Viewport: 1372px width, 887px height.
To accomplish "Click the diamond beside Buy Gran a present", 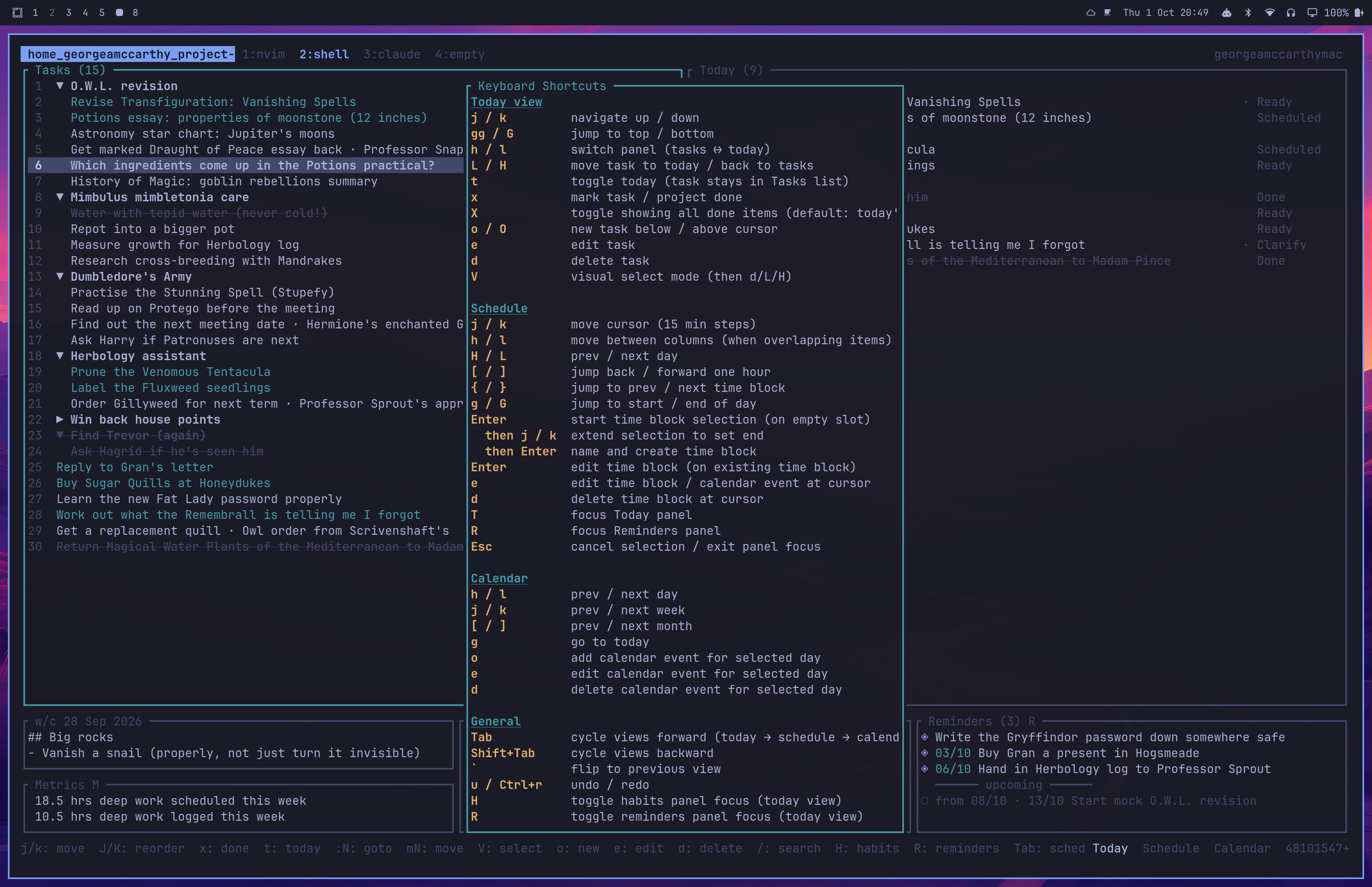I will pyautogui.click(x=925, y=753).
